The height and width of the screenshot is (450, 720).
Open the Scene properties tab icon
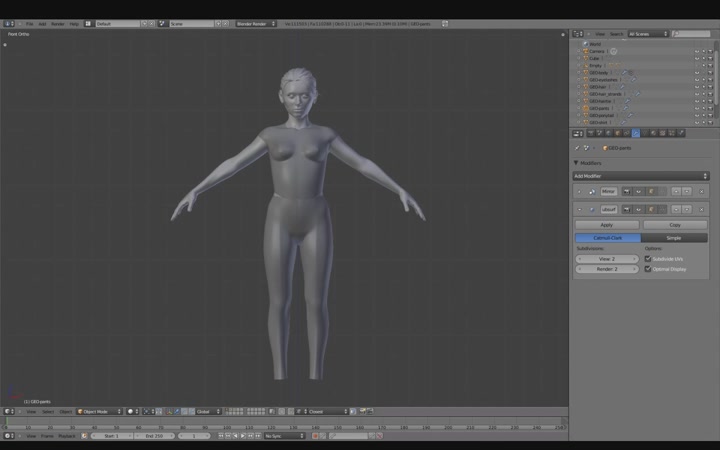click(600, 133)
